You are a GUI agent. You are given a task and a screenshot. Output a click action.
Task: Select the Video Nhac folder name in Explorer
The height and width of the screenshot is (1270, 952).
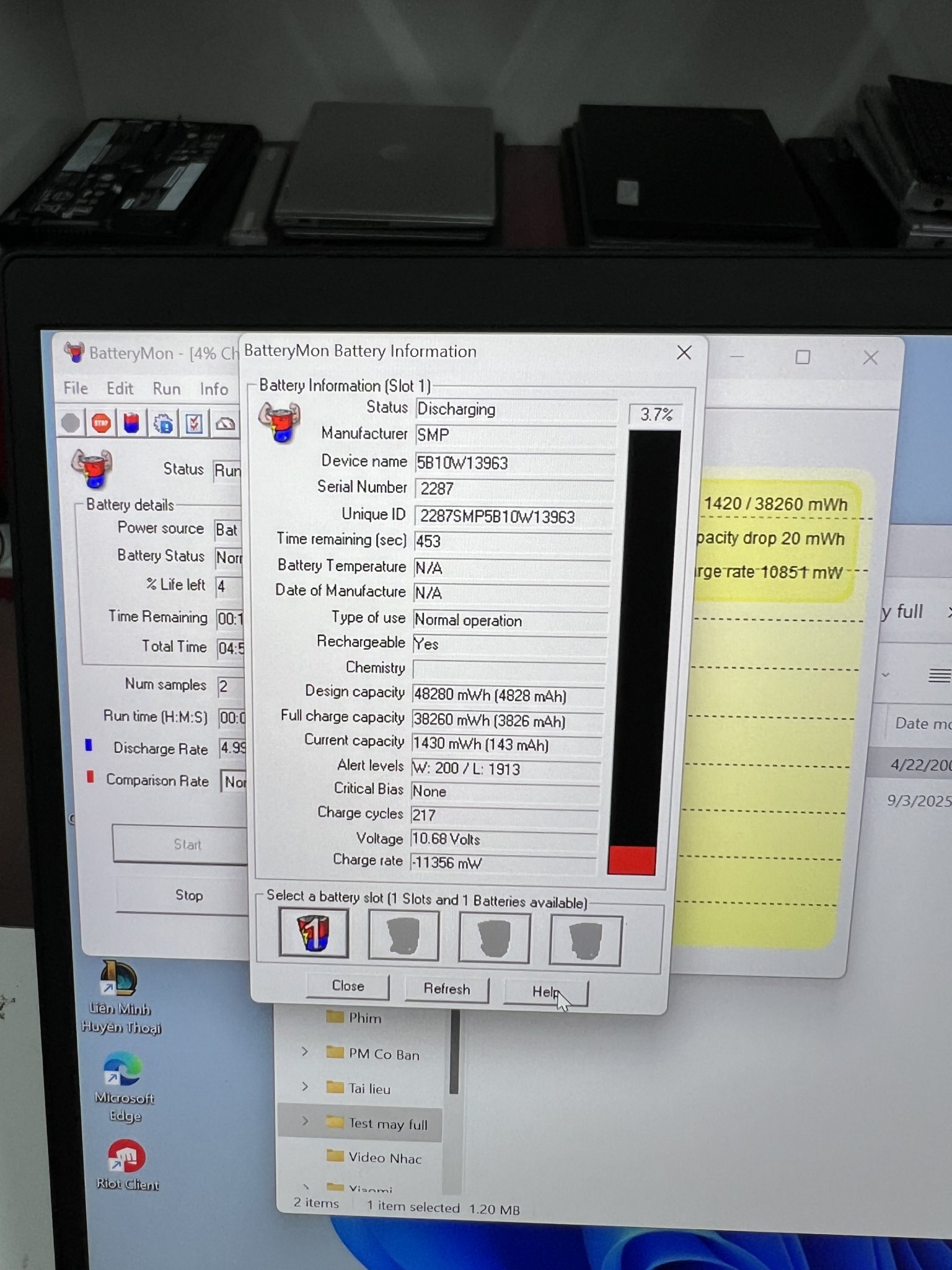tap(385, 1157)
